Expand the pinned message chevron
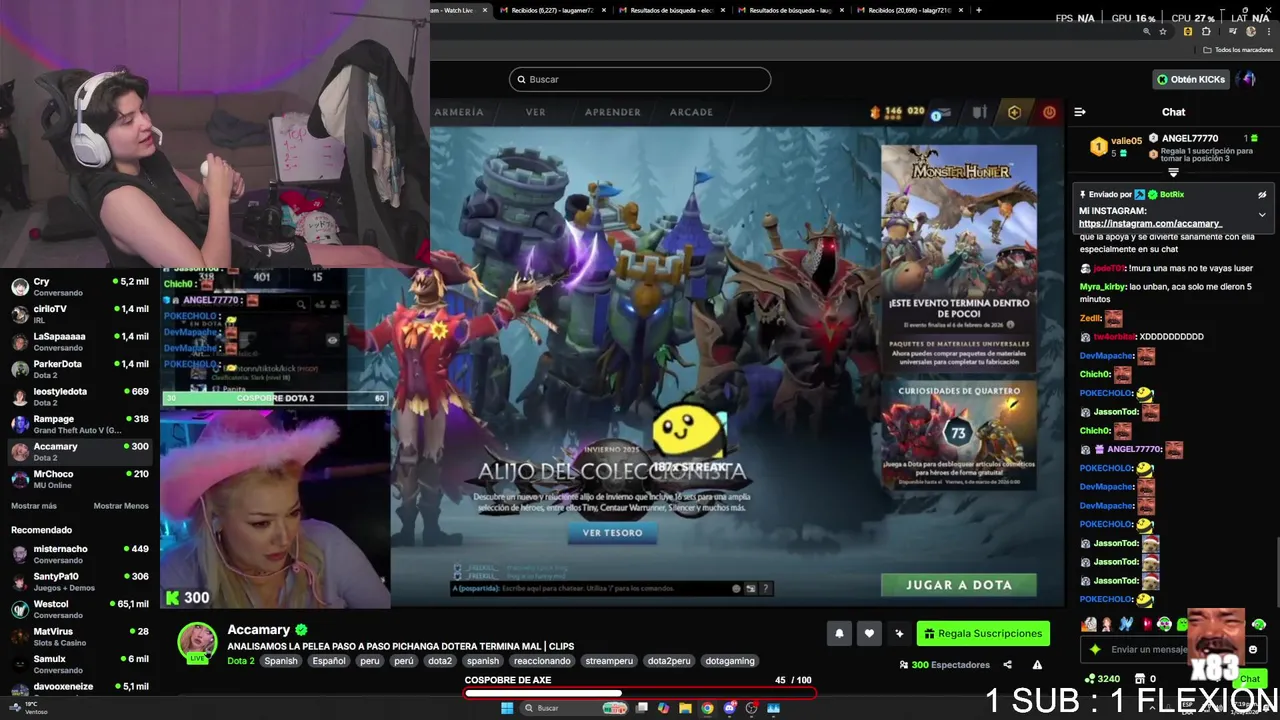Image resolution: width=1280 pixels, height=720 pixels. [1262, 214]
